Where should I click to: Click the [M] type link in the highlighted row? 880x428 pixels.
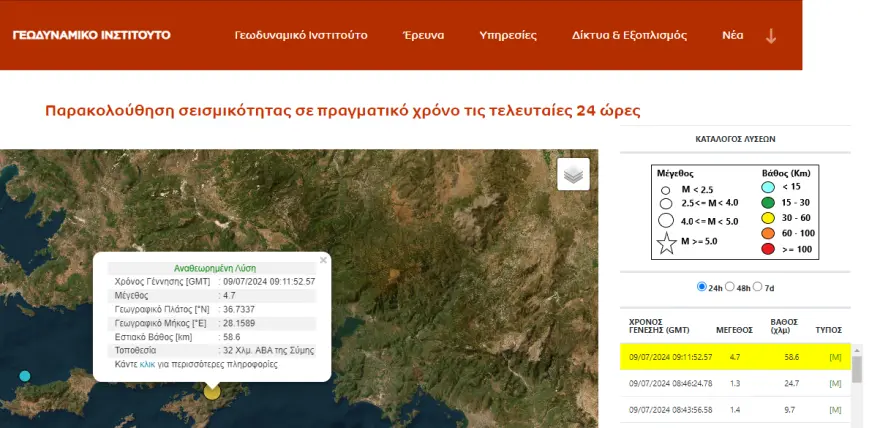[834, 357]
